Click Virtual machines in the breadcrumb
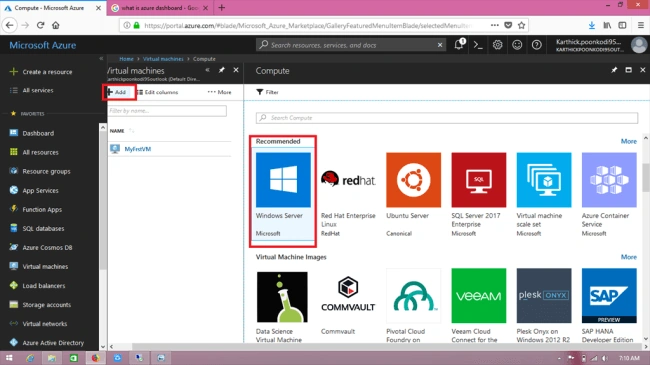Image resolution: width=650 pixels, height=365 pixels. [x=163, y=59]
